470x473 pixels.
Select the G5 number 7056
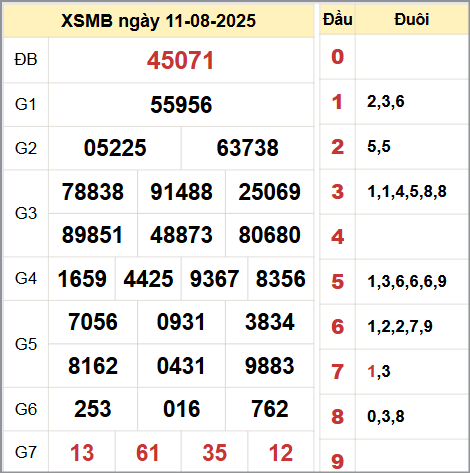click(93, 322)
